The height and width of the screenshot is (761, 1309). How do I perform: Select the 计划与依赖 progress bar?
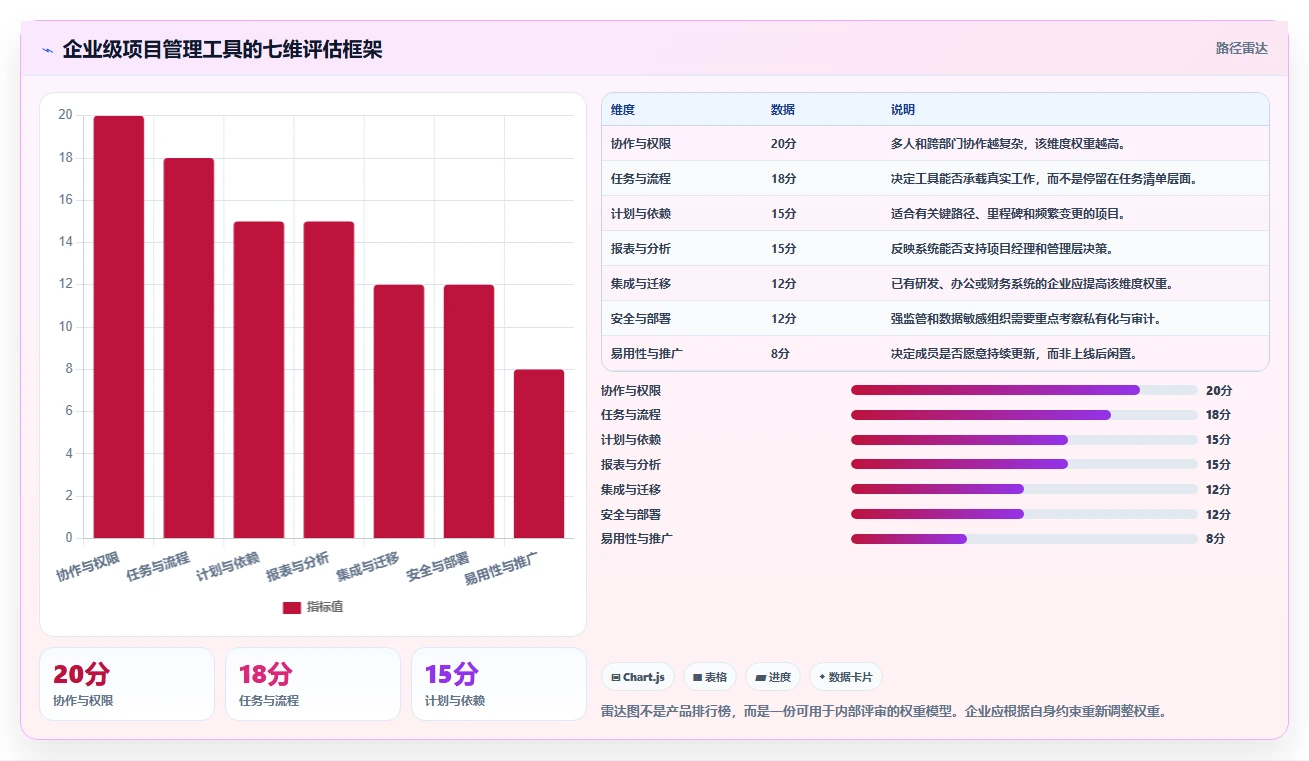coord(1024,440)
